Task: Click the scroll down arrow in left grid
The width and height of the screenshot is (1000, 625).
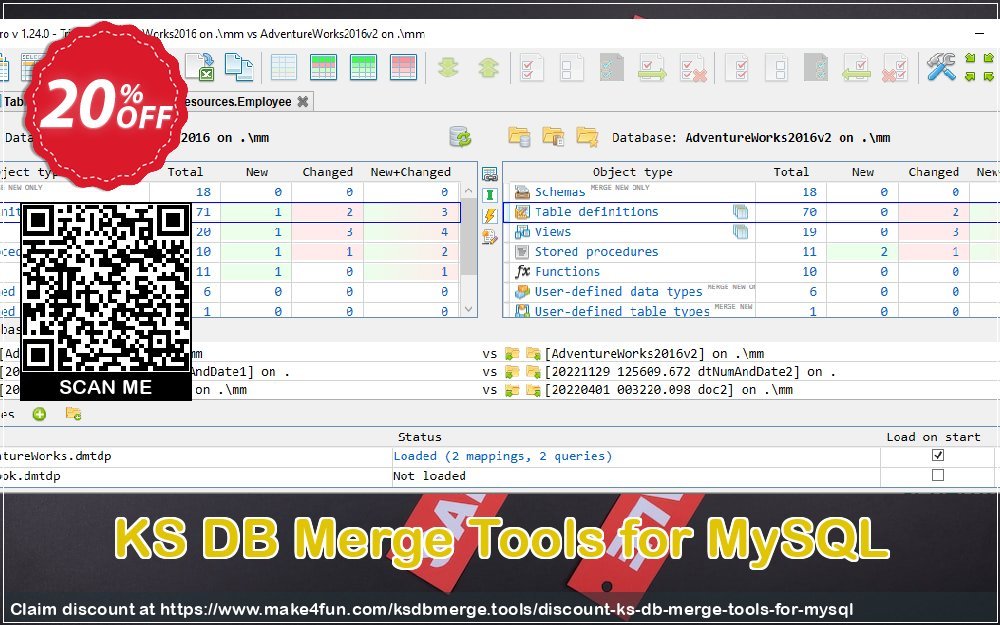Action: click(469, 309)
